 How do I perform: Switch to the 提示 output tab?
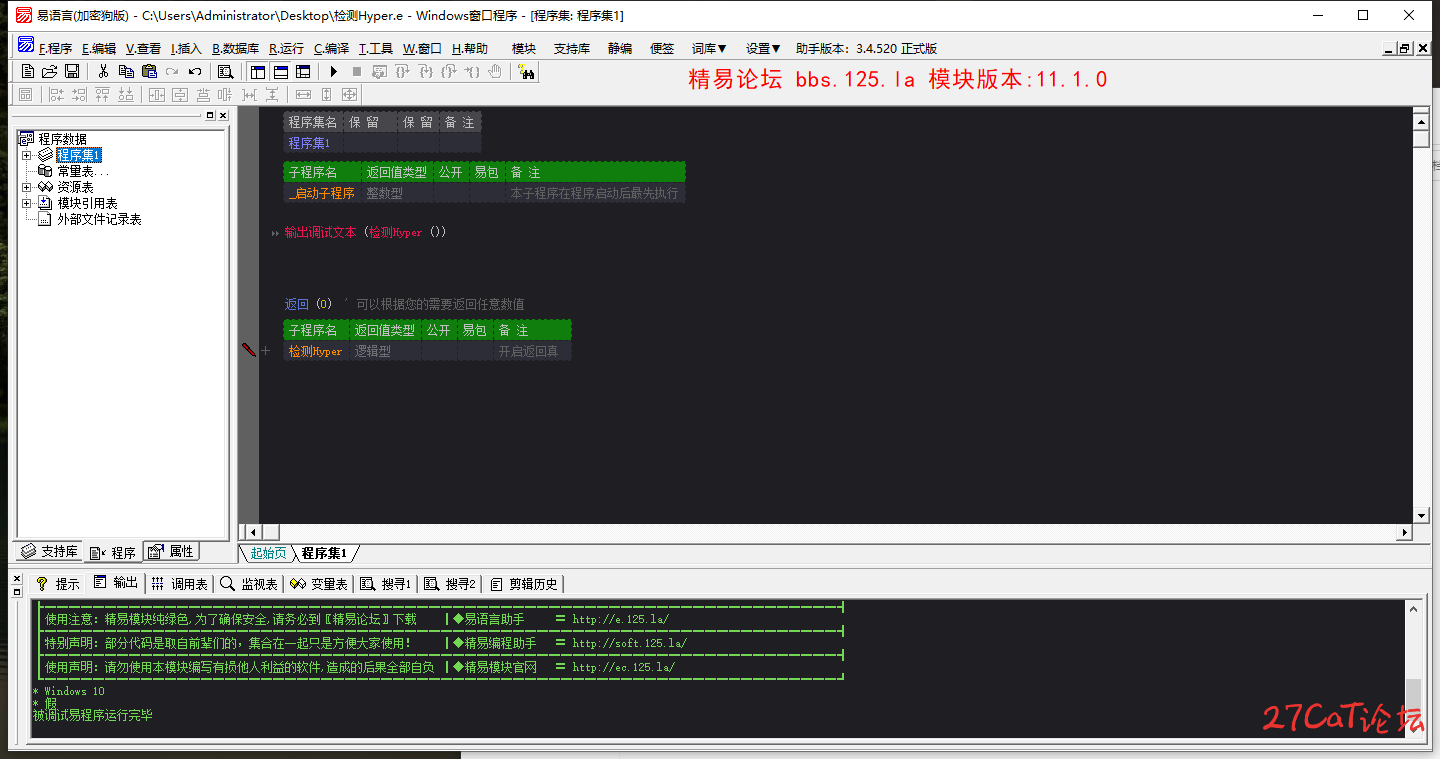click(x=57, y=583)
